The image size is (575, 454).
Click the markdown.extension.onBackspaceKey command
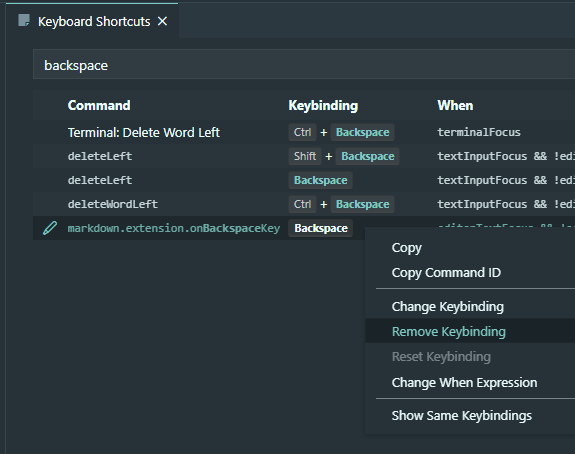[174, 228]
